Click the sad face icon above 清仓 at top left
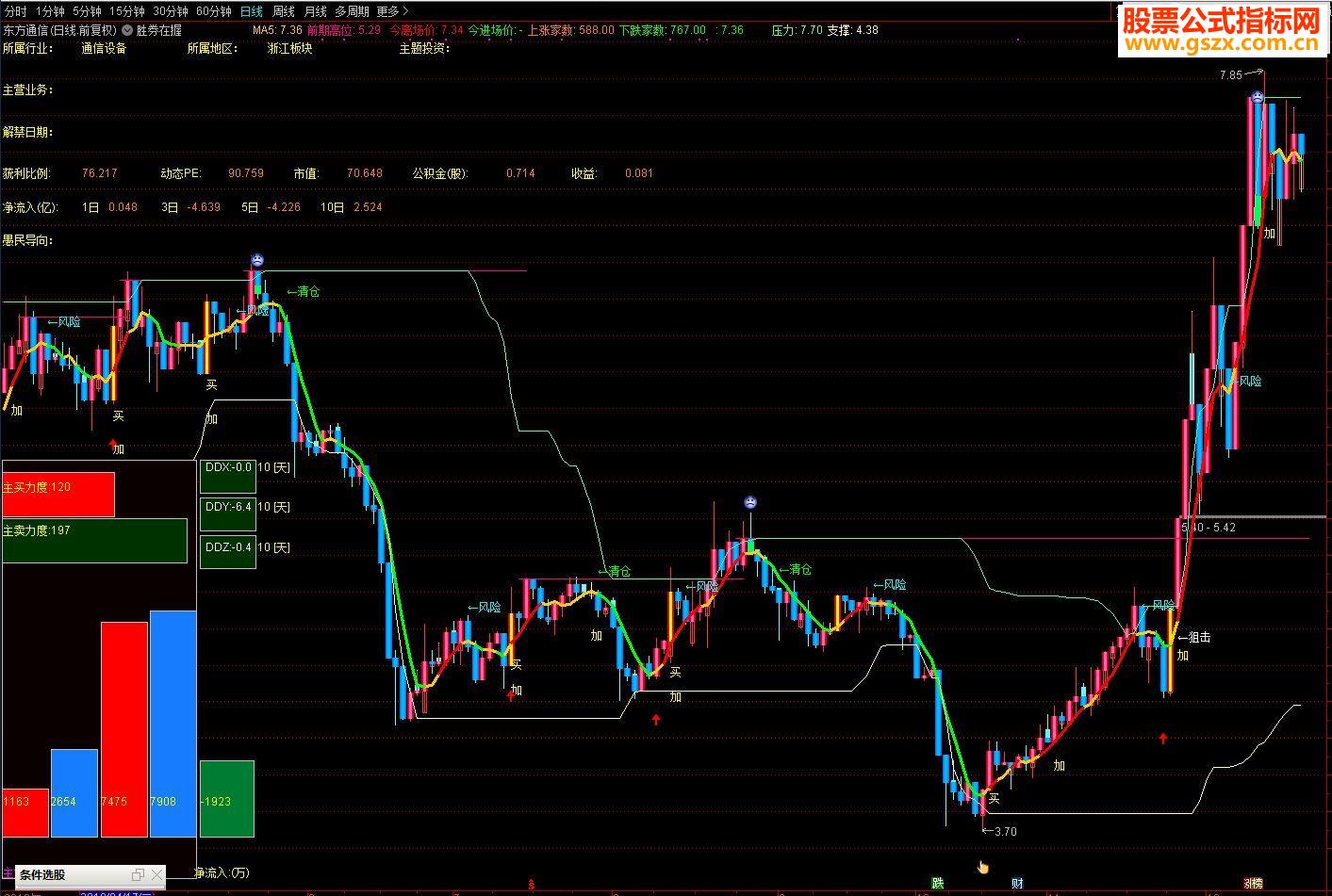 pos(257,261)
